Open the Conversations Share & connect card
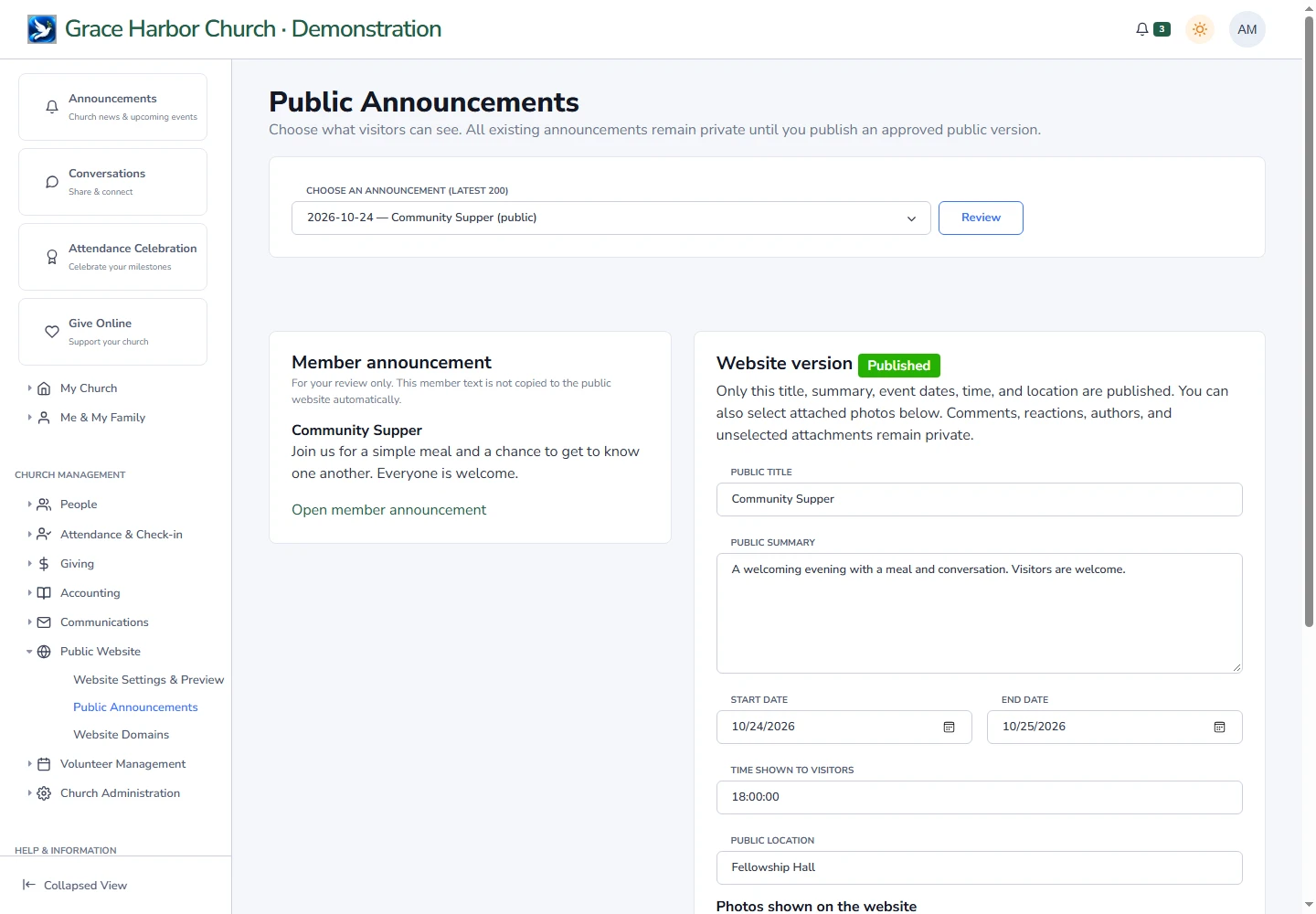 [112, 182]
